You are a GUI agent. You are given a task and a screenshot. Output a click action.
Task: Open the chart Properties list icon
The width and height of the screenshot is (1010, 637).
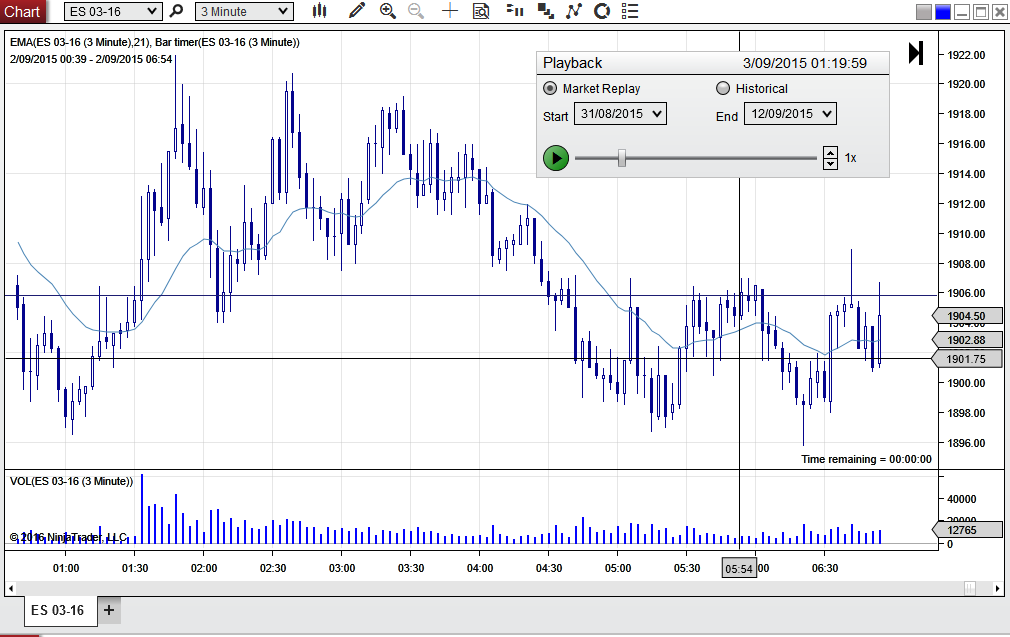coord(630,11)
